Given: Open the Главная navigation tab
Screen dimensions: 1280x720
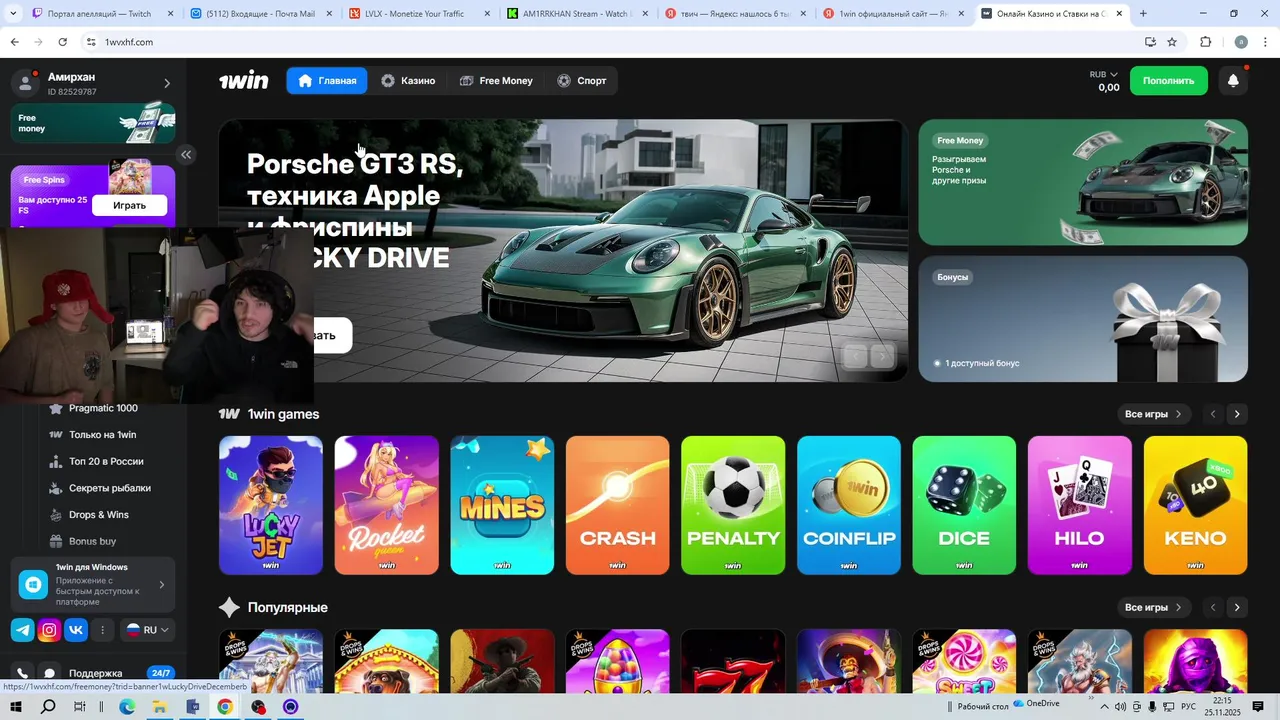Looking at the screenshot, I should (x=327, y=81).
